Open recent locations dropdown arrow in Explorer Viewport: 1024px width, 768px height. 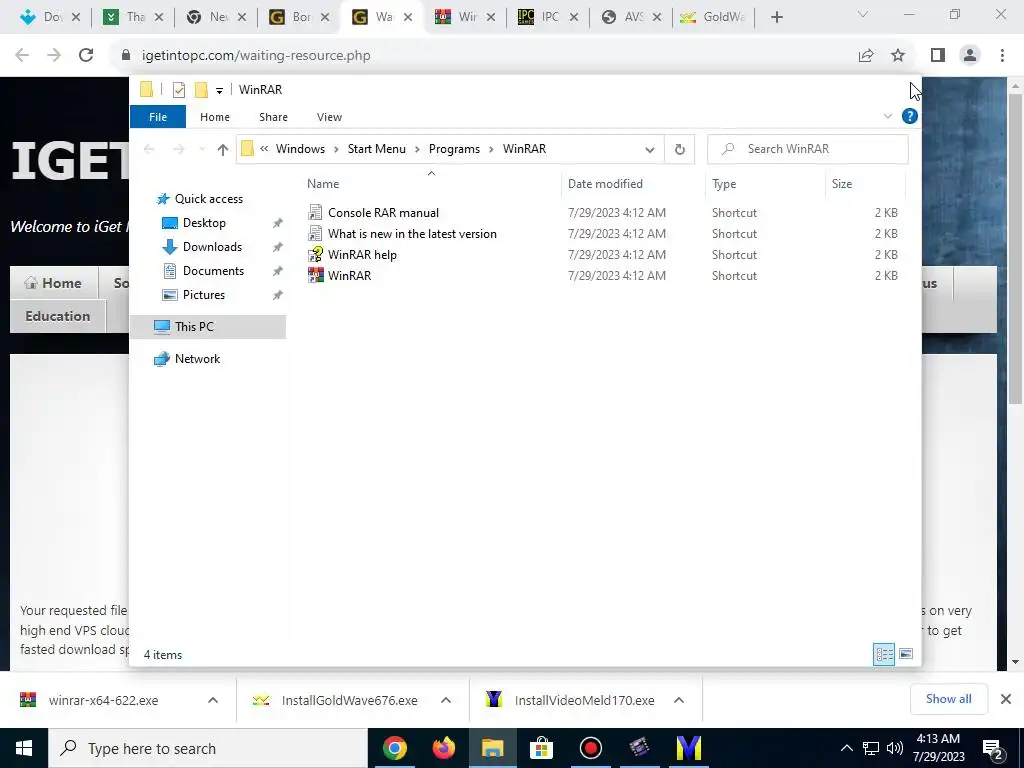click(x=202, y=150)
